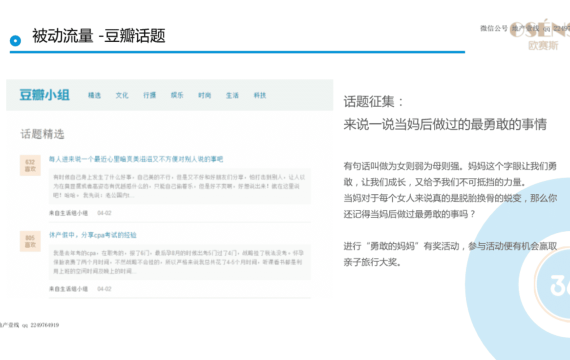Click the sentence starting 当妈对于每个女人来说
570x360 pixels.
point(450,206)
